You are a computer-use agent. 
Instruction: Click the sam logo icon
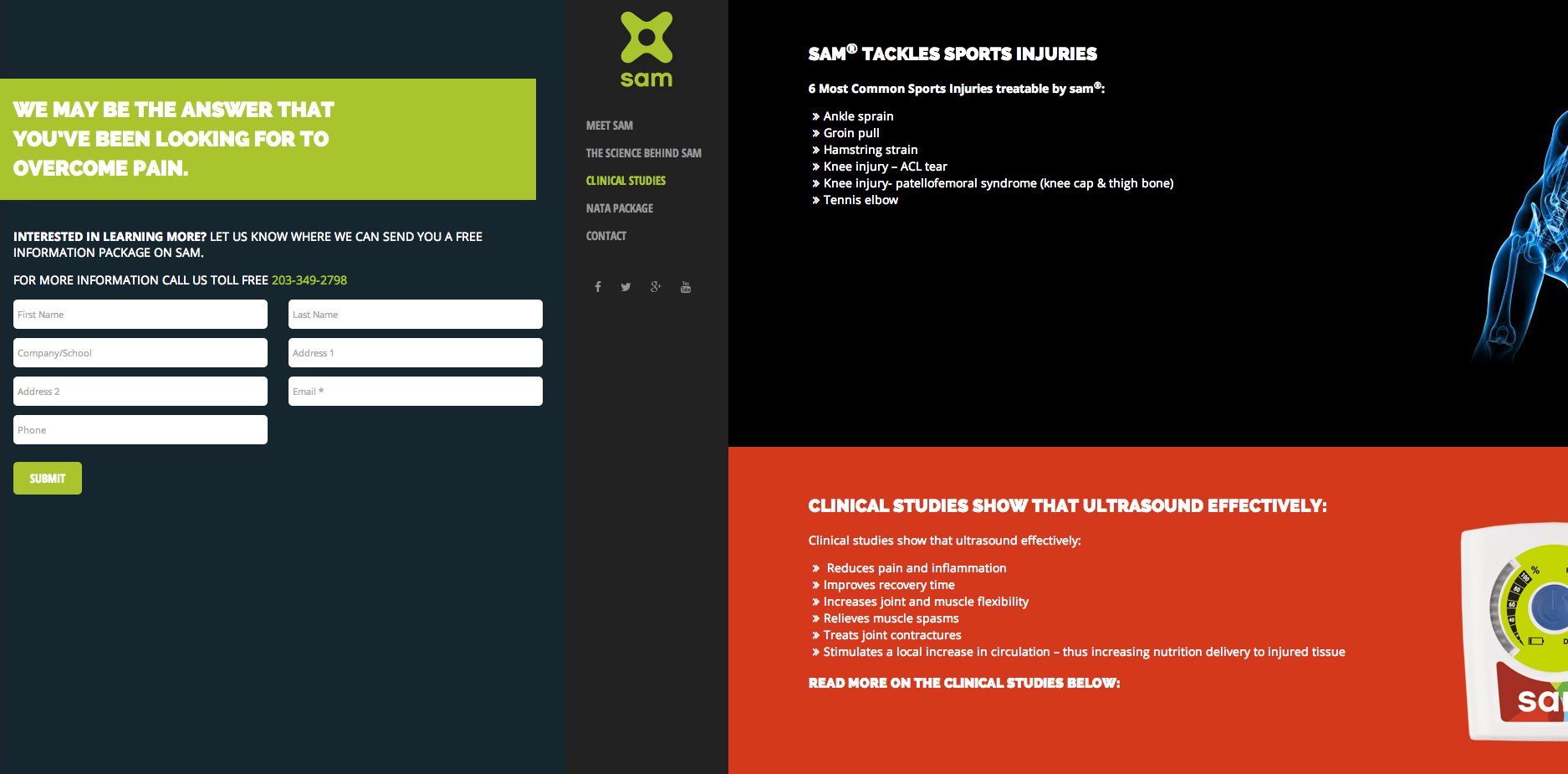click(x=646, y=49)
